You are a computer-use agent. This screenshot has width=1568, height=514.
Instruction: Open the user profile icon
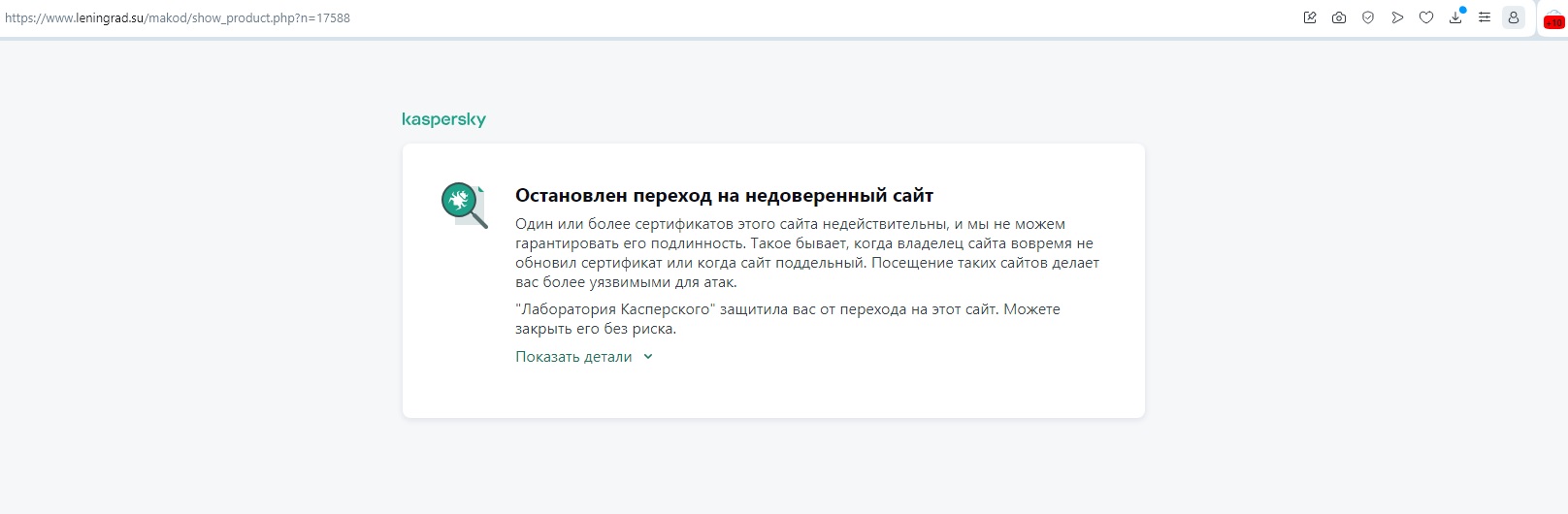click(1514, 17)
